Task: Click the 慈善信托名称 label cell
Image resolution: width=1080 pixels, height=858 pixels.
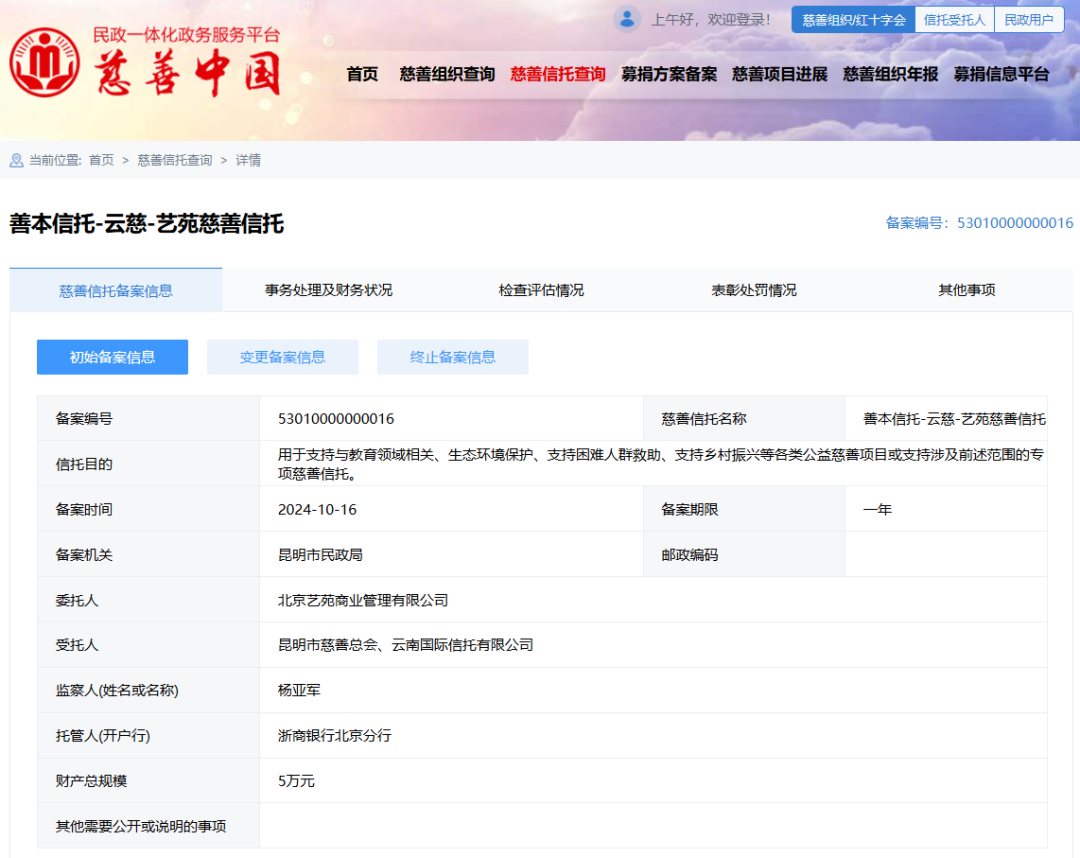Action: (744, 419)
